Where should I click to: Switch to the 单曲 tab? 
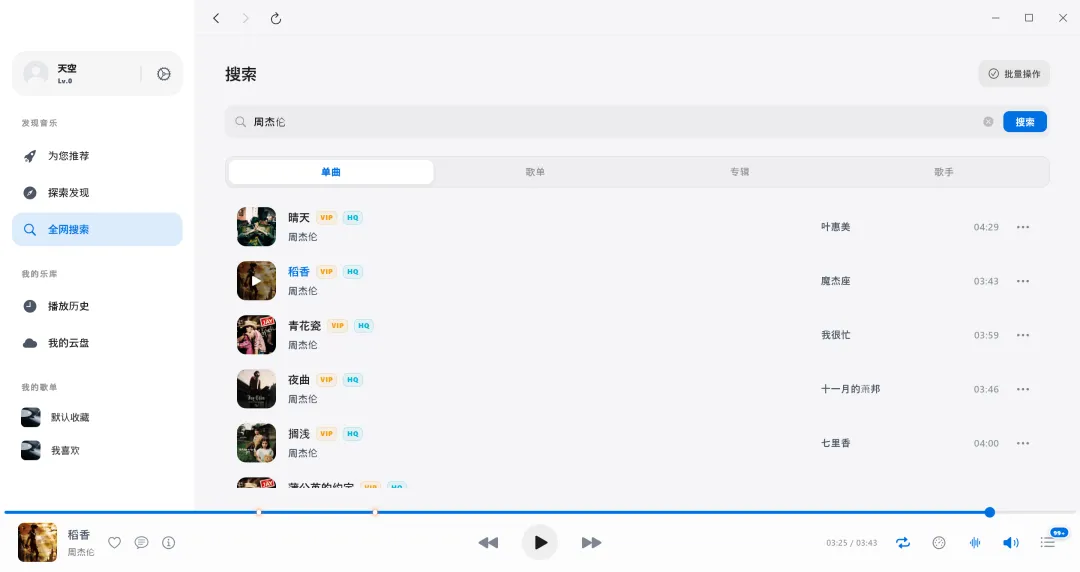[x=331, y=172]
